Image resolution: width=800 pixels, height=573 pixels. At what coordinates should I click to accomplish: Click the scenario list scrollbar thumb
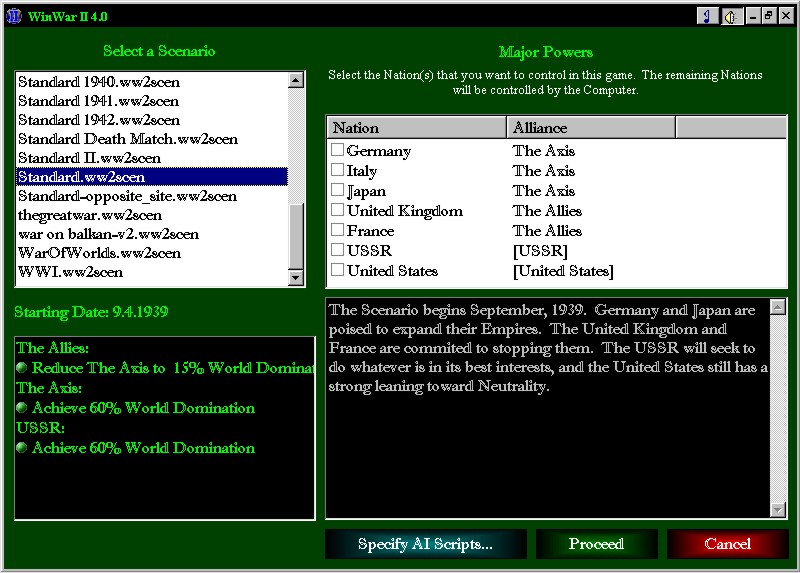coord(296,236)
